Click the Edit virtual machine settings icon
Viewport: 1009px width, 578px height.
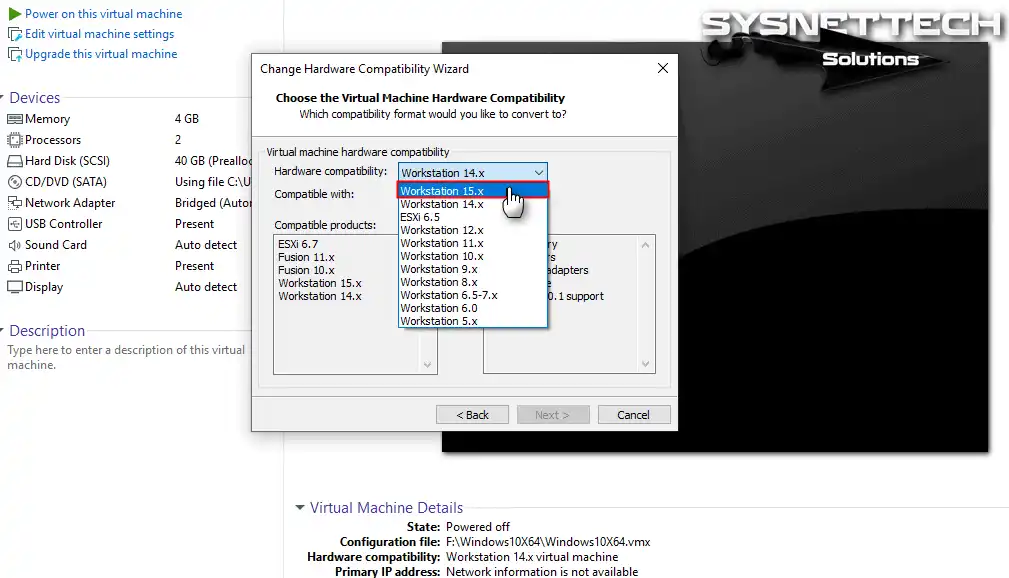14,33
